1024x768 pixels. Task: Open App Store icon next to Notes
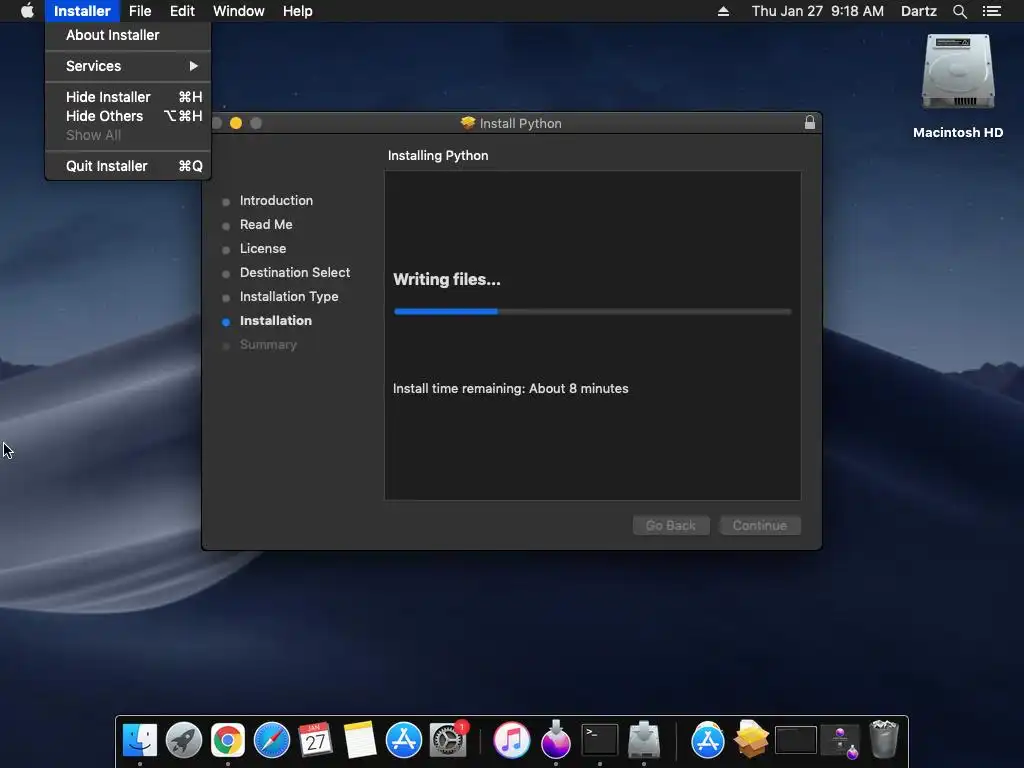pyautogui.click(x=404, y=740)
